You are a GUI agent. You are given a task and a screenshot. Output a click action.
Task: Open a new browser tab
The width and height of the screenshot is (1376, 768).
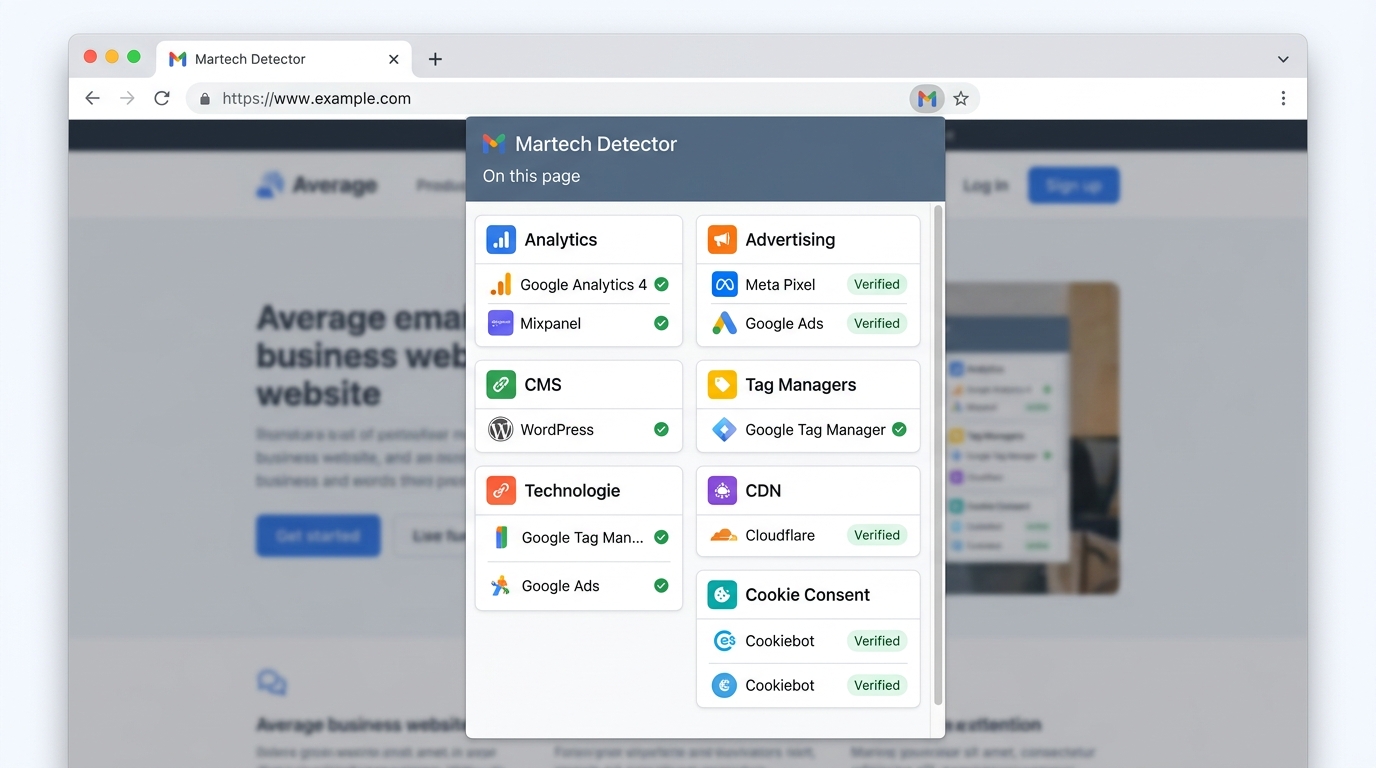(435, 59)
